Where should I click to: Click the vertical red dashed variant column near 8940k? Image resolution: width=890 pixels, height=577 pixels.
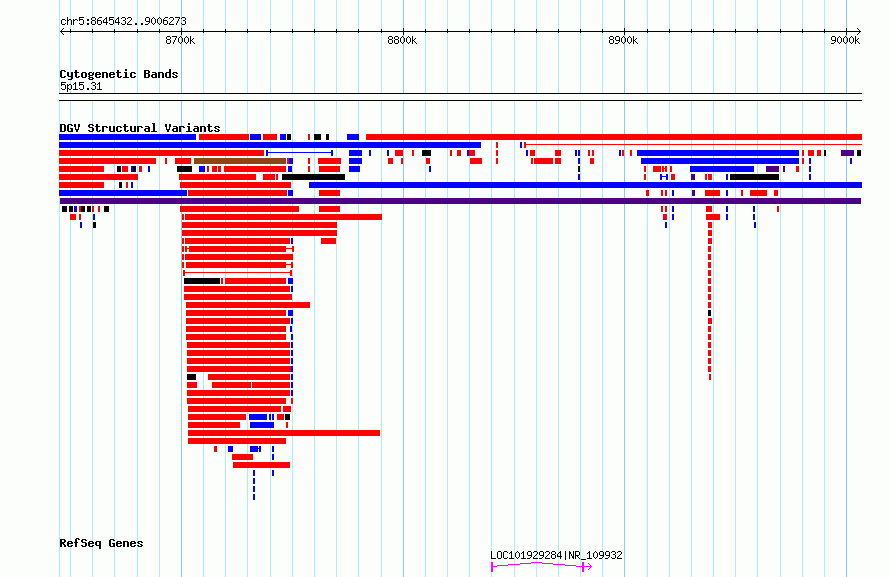pyautogui.click(x=710, y=301)
